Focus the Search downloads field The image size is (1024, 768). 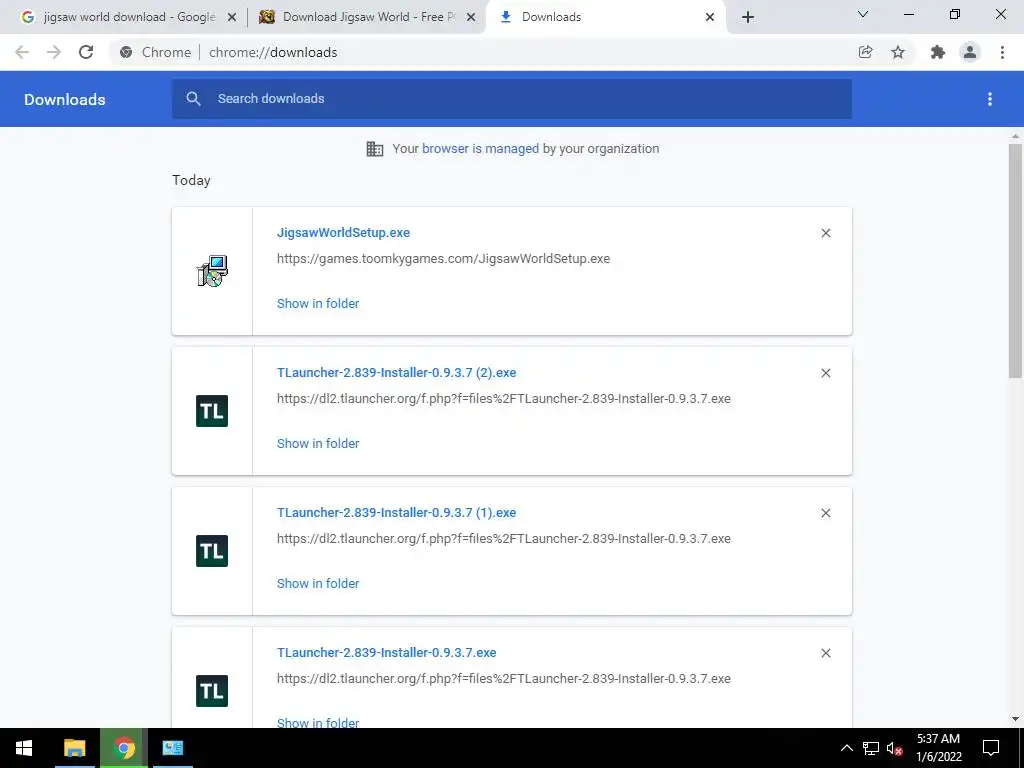[512, 99]
